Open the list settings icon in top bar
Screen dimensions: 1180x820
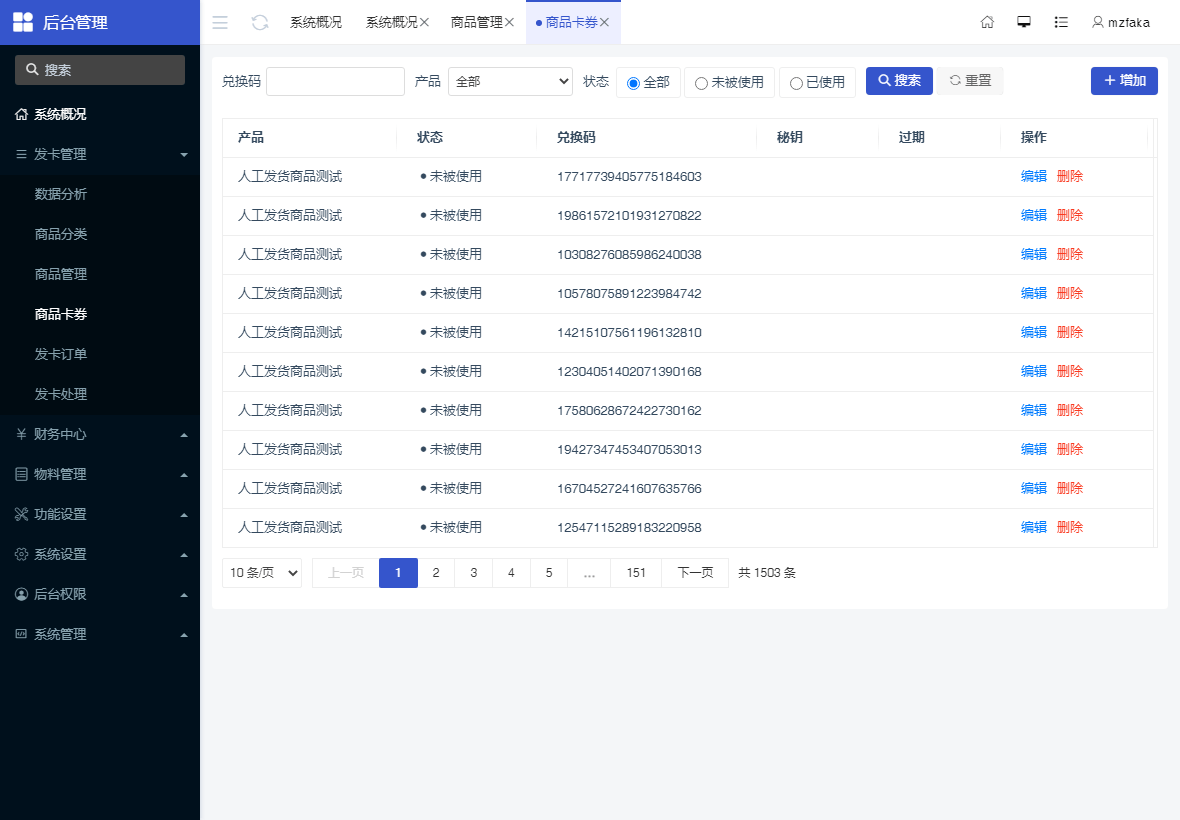point(1061,22)
